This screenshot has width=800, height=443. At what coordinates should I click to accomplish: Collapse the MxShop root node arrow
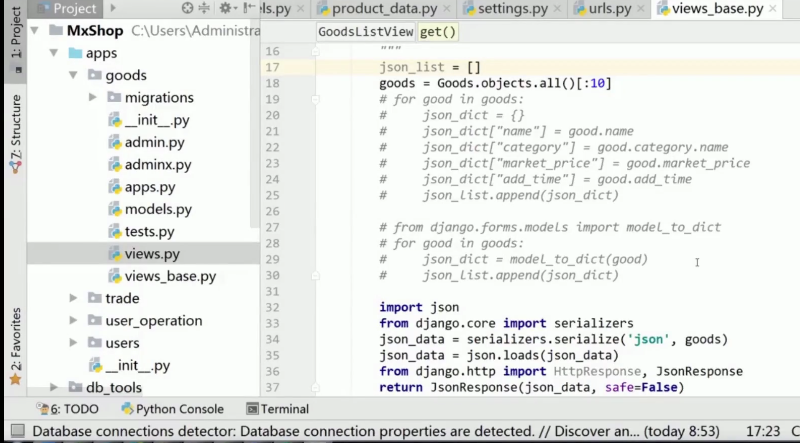pos(35,31)
